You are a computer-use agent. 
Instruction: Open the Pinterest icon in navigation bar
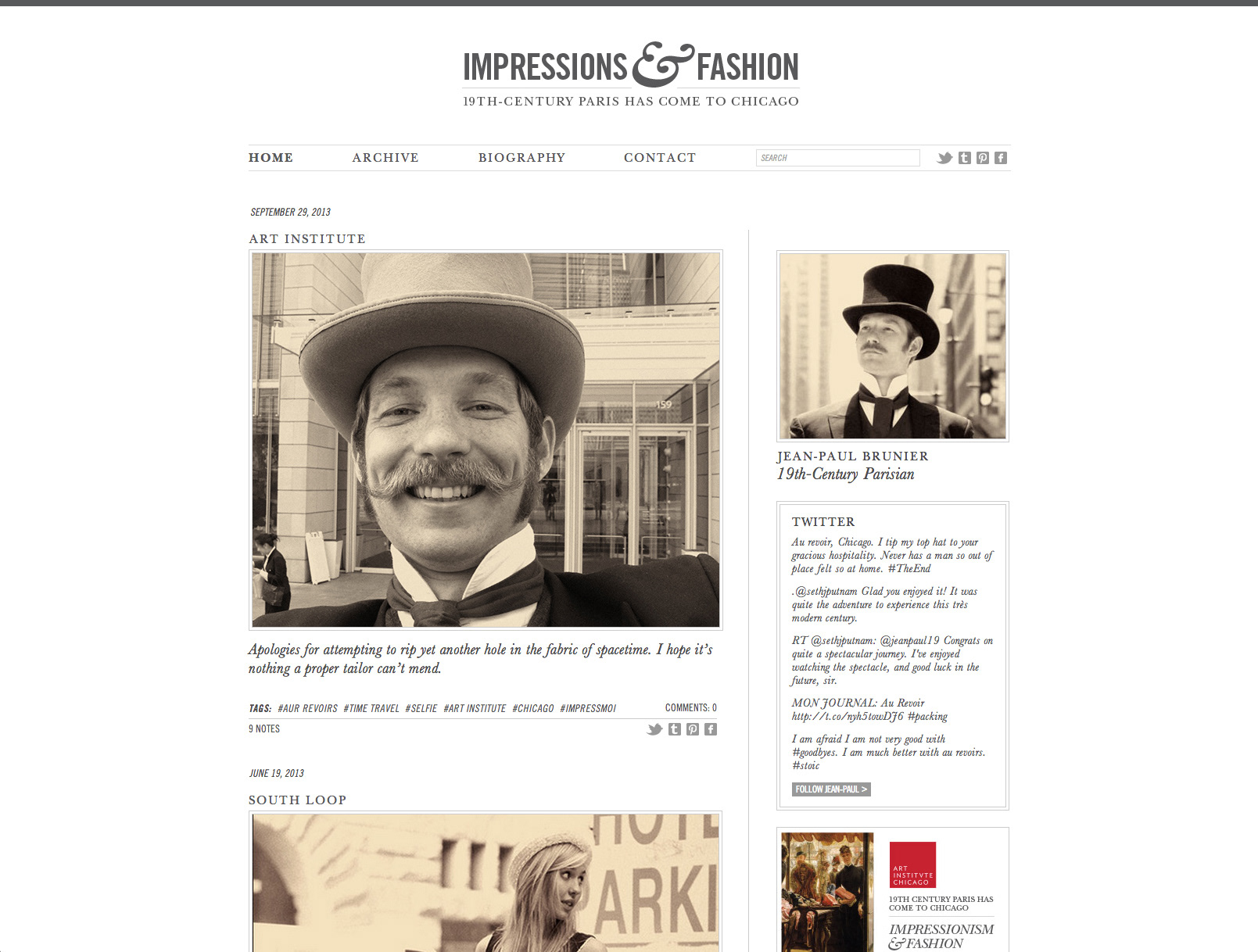983,158
